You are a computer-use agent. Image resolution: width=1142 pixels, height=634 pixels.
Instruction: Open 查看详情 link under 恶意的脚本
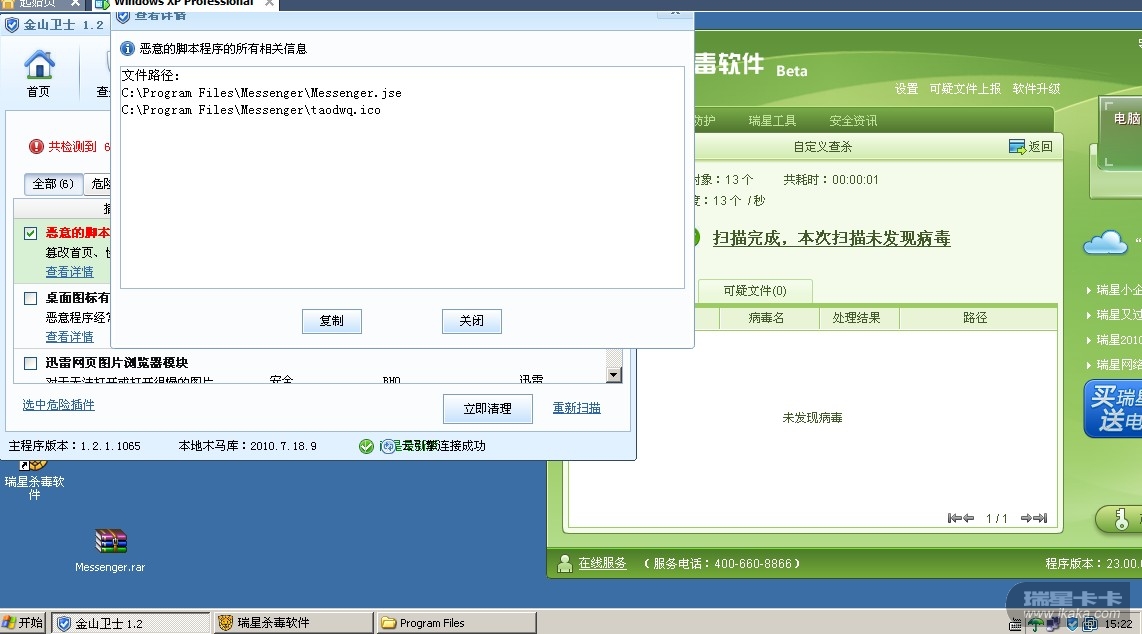tap(69, 272)
